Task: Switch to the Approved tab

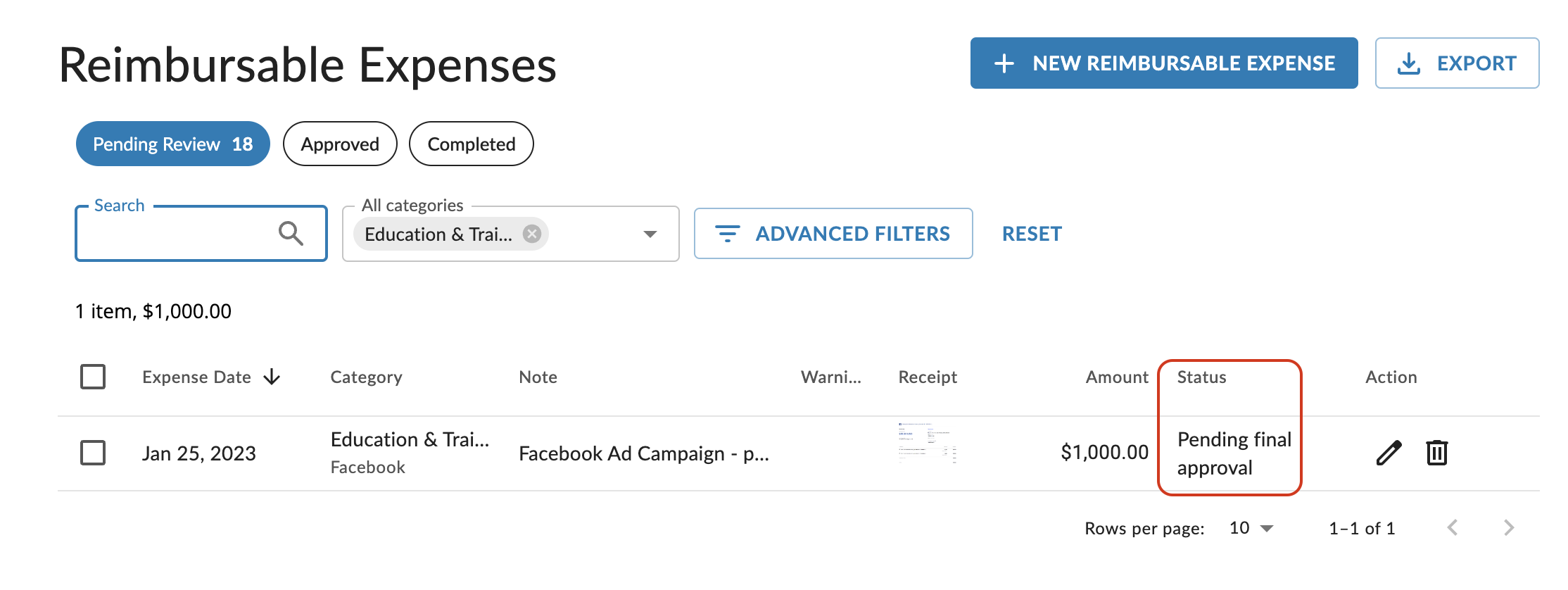Action: [340, 144]
